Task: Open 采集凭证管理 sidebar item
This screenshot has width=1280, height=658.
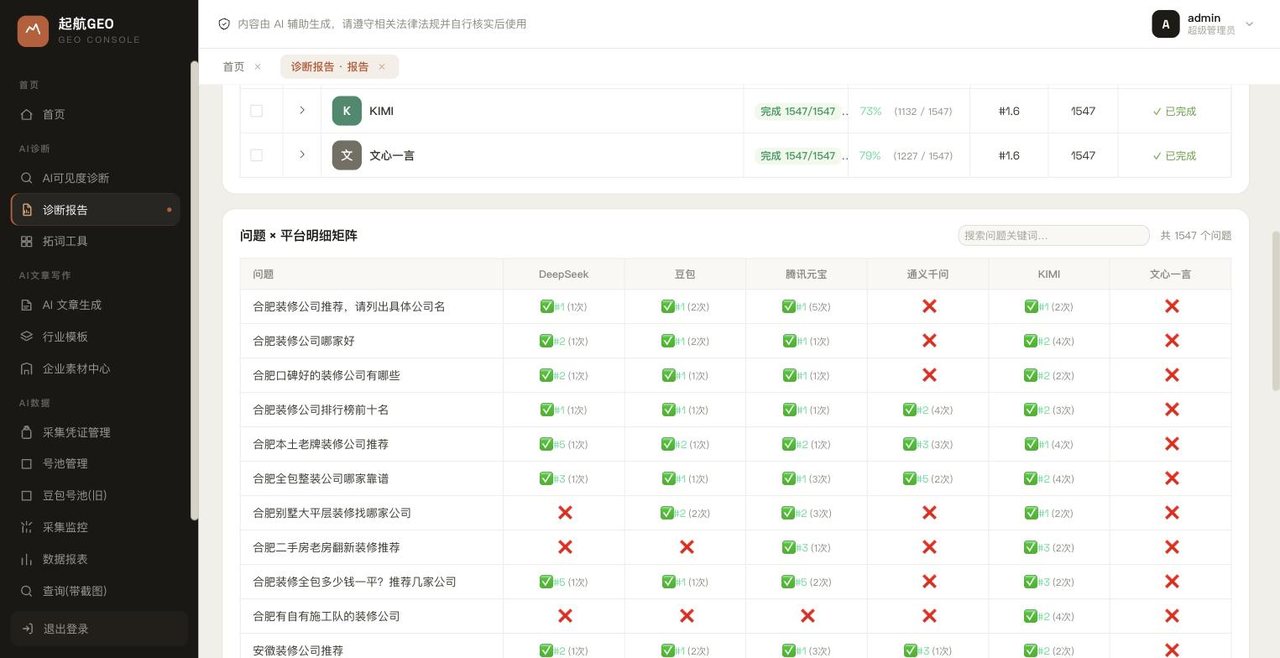Action: [95, 432]
